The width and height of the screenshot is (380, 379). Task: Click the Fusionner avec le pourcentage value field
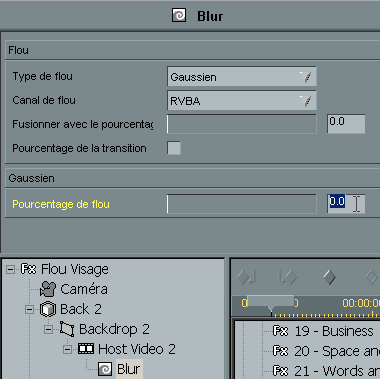[346, 124]
